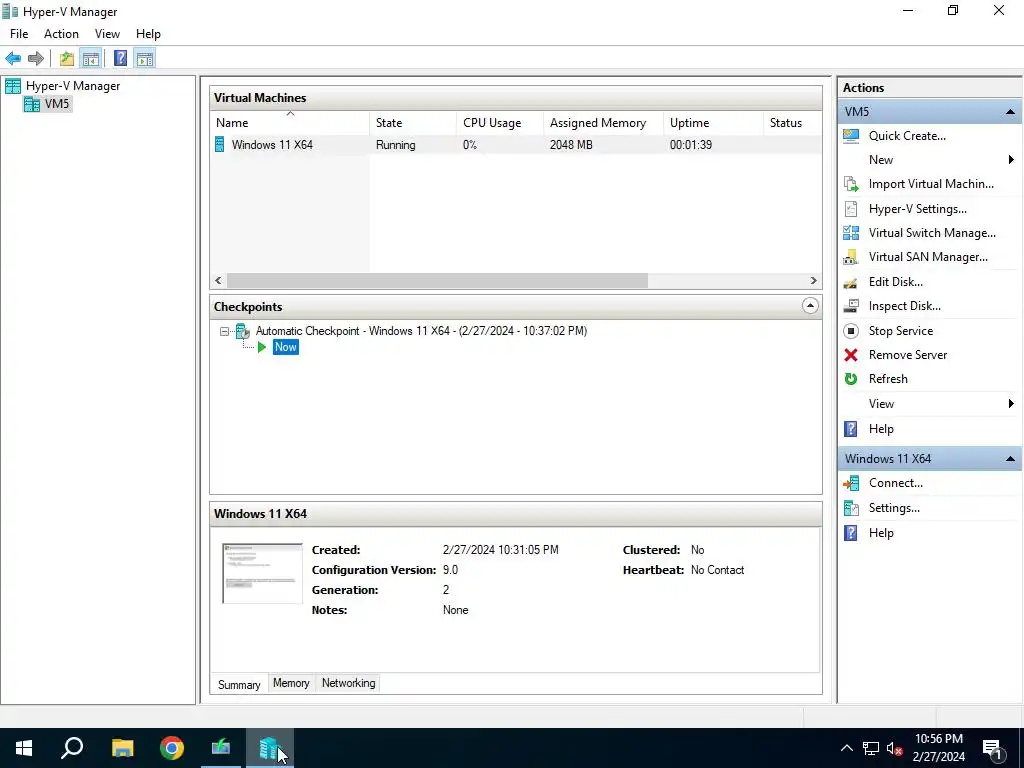Switch to the Networking tab

point(349,683)
